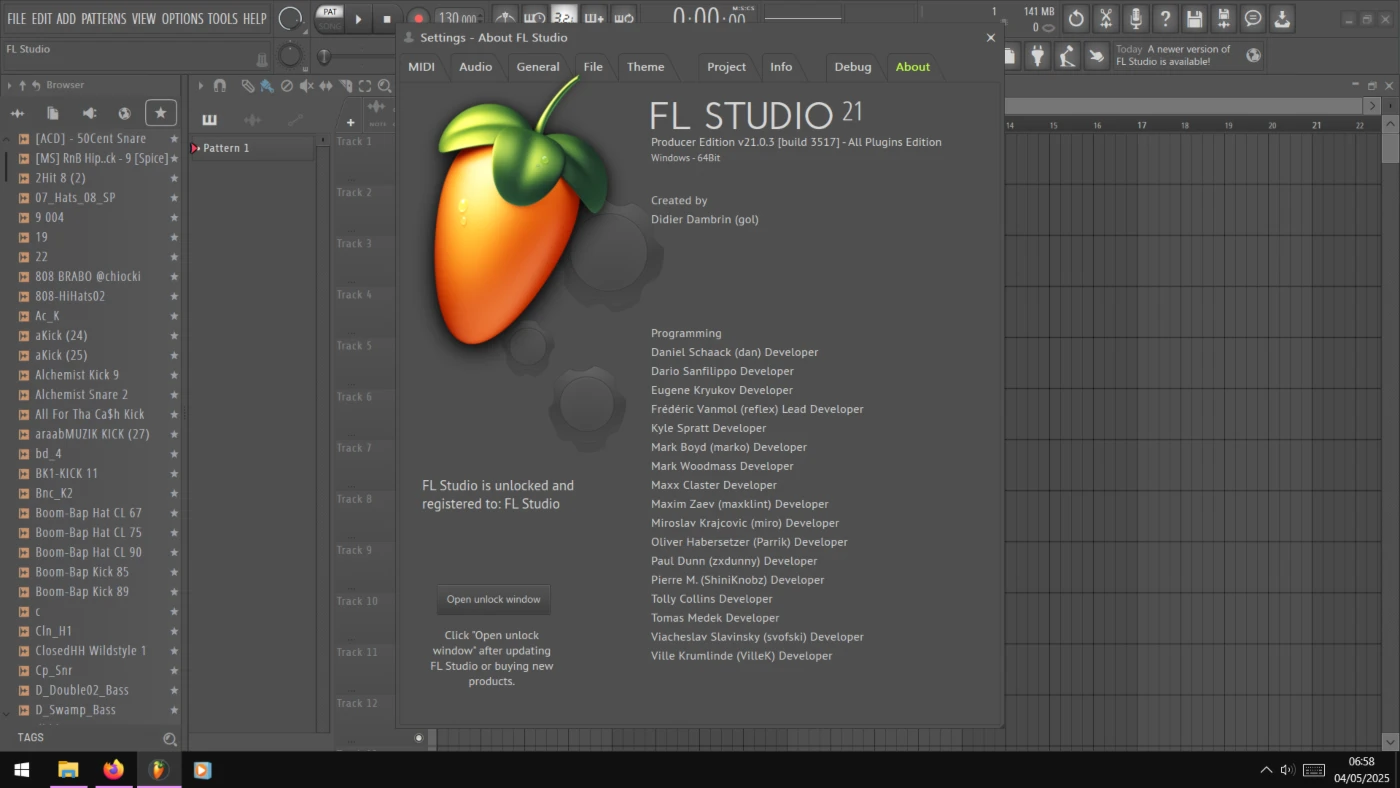The width and height of the screenshot is (1400, 788).
Task: Select the Paint brush tool in playlist
Action: 266,86
